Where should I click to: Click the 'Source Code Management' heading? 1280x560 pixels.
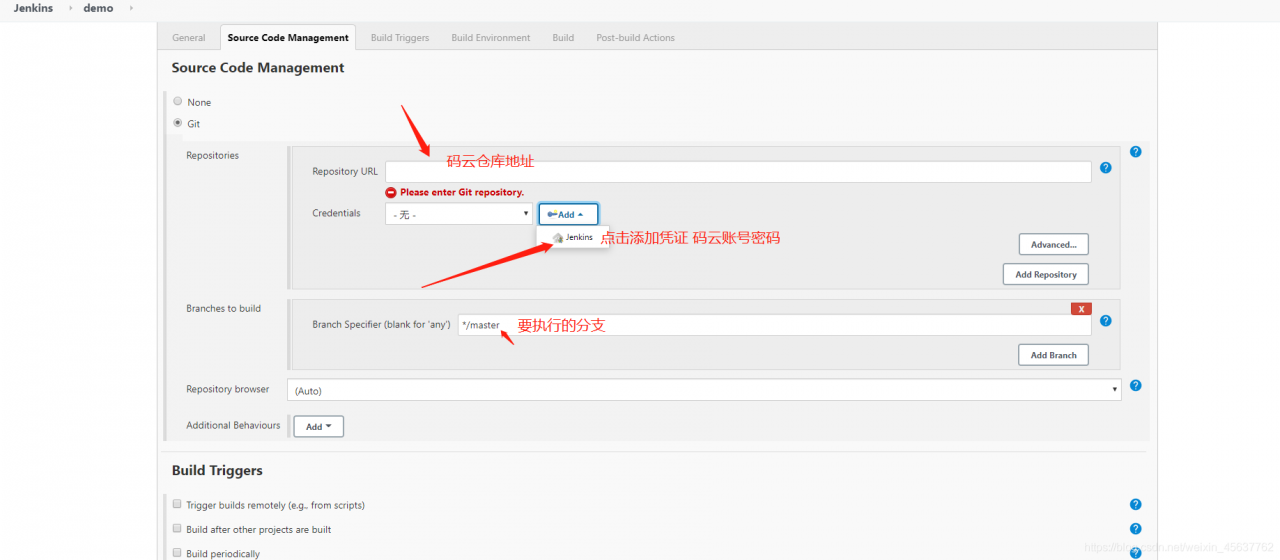pyautogui.click(x=258, y=68)
